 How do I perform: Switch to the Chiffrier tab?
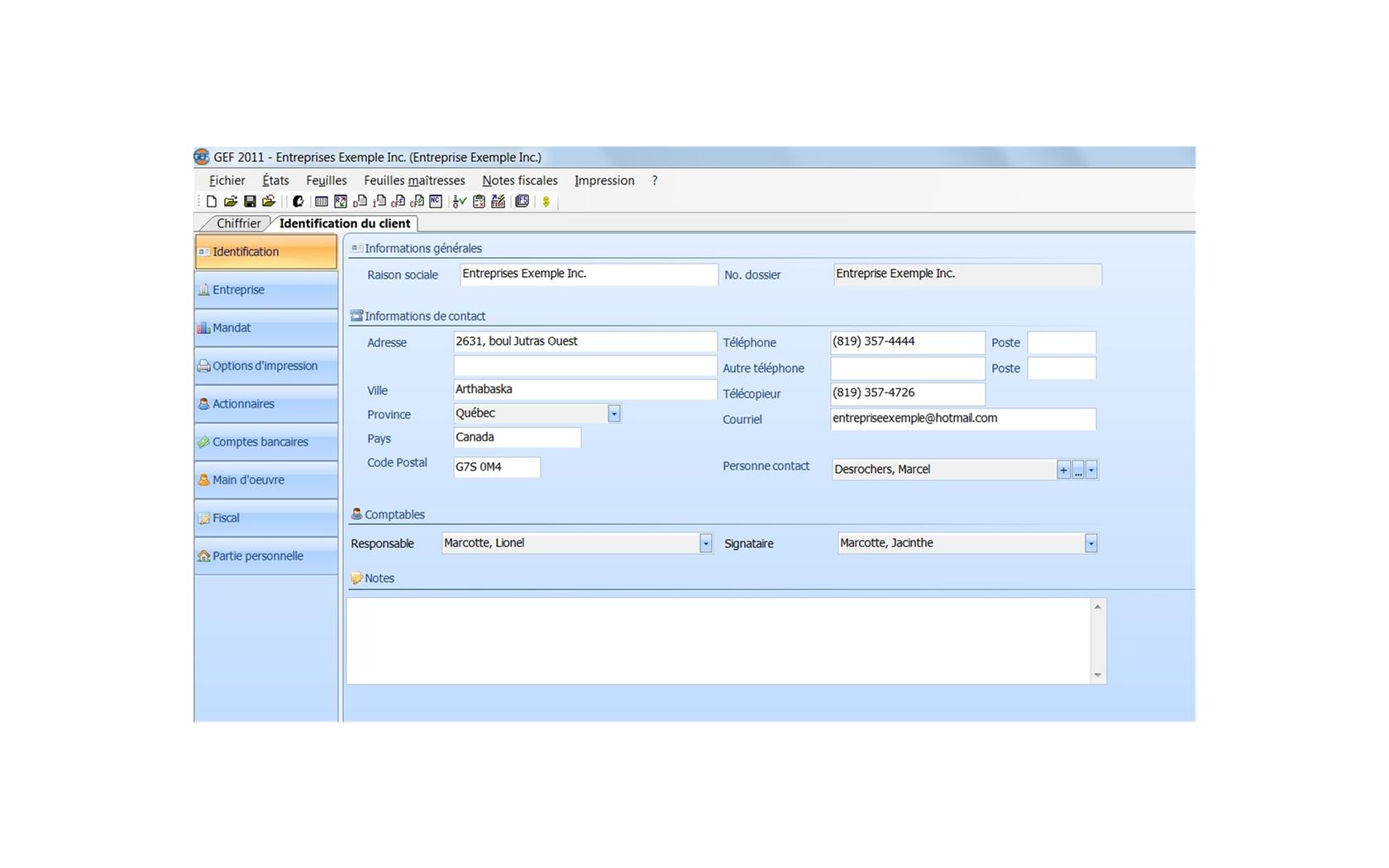pyautogui.click(x=238, y=223)
